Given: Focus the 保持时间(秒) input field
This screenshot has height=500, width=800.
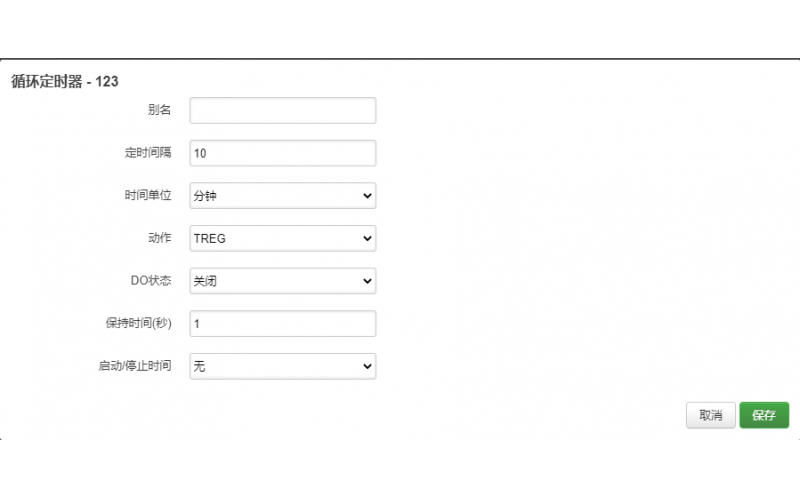Looking at the screenshot, I should 282,324.
